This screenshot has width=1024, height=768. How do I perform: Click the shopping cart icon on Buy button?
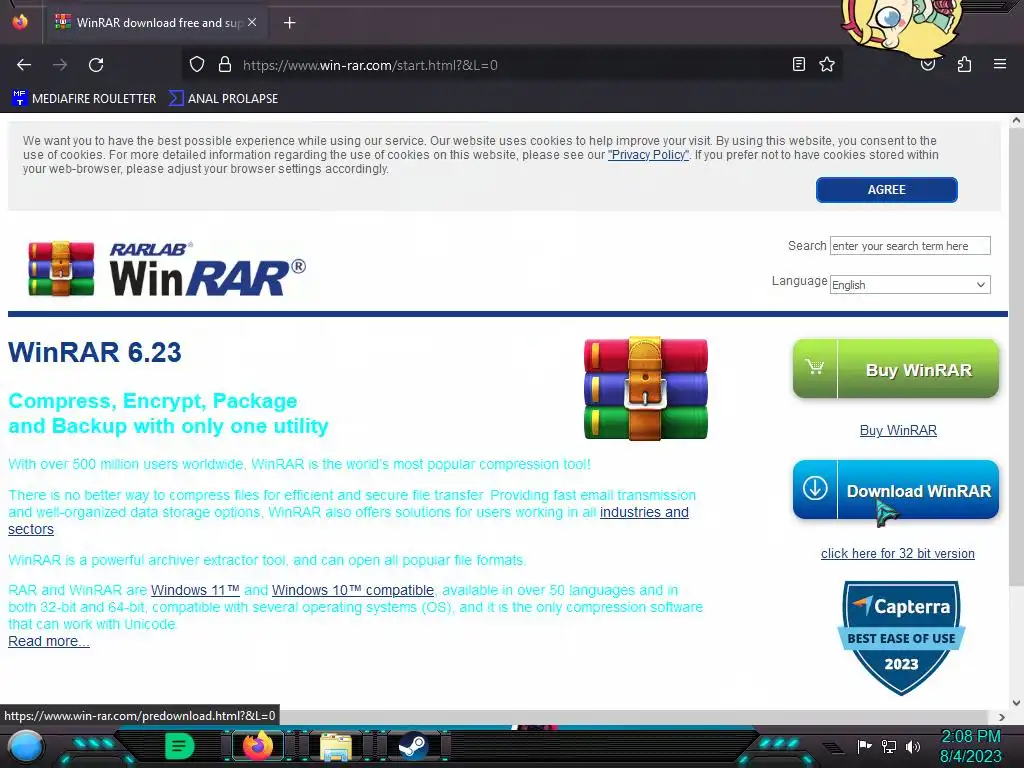[x=814, y=367]
